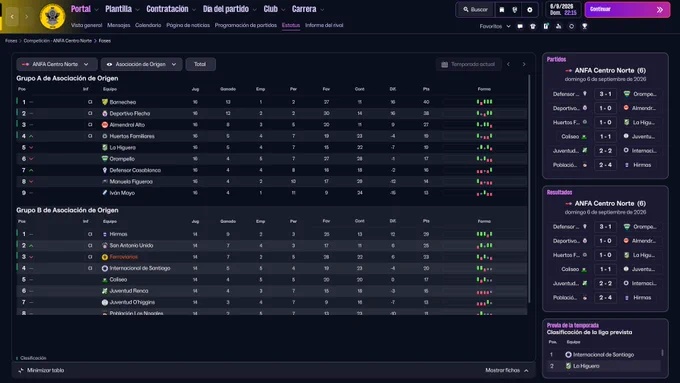Image resolution: width=680 pixels, height=383 pixels.
Task: Click Internacional de Santiago badge in predicted table
Action: [568, 354]
